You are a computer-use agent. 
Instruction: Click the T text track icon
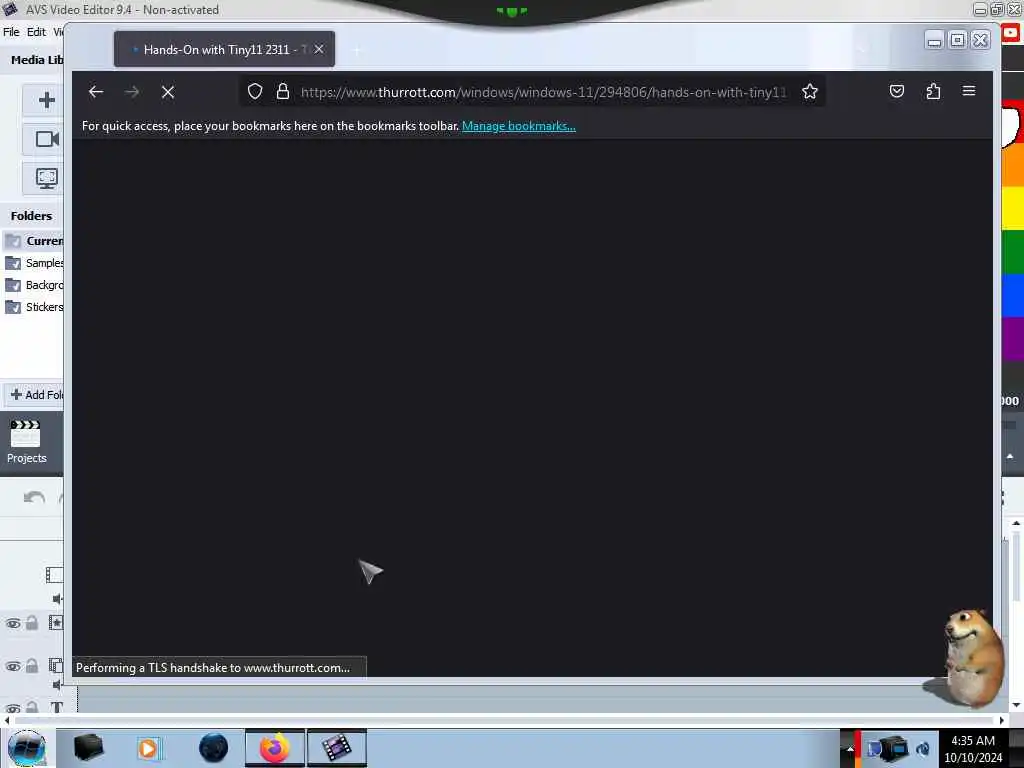click(57, 707)
